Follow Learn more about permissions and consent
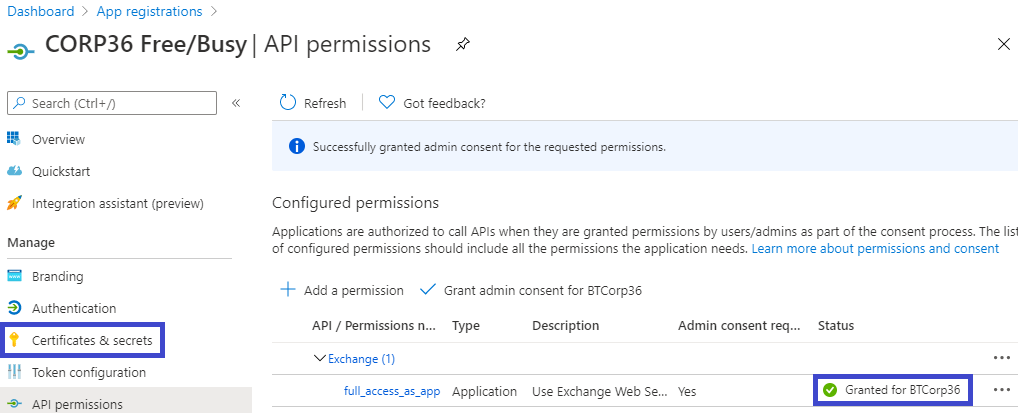Viewport: 1018px width, 413px height. click(x=875, y=248)
